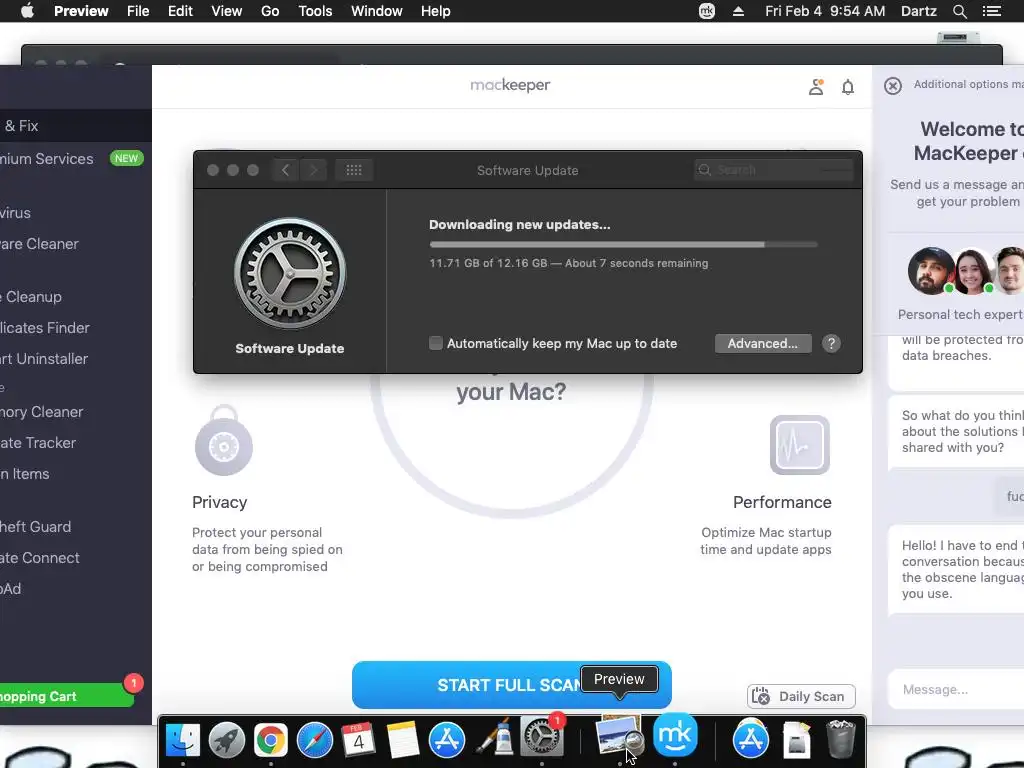Select Find & Fix in sidebar
This screenshot has width=1024, height=768.
click(x=76, y=125)
